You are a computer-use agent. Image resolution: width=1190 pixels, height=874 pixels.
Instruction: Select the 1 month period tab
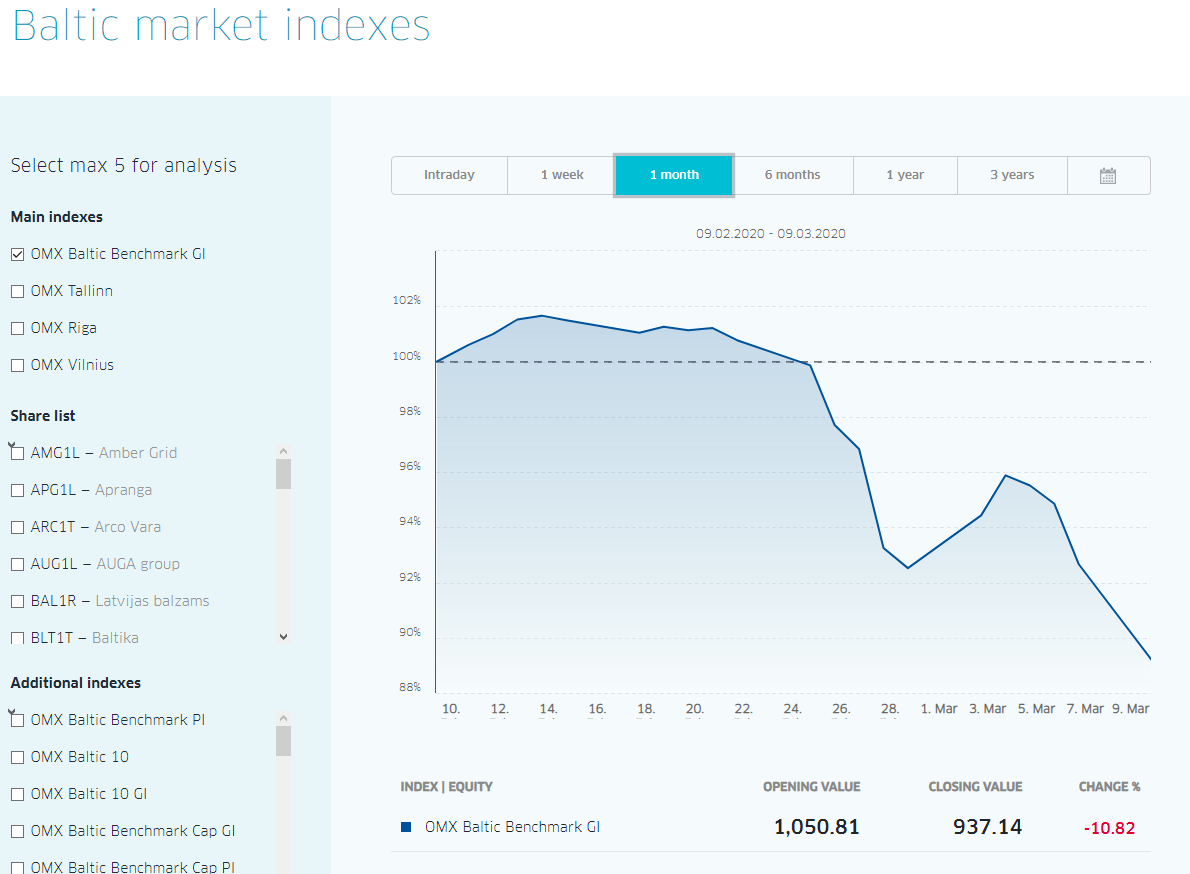674,175
